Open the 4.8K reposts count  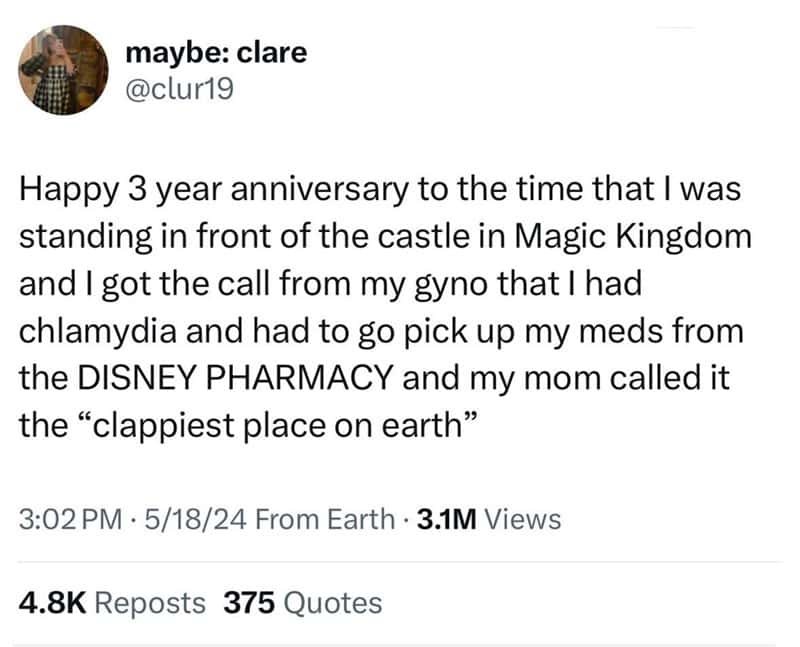[x=53, y=603]
